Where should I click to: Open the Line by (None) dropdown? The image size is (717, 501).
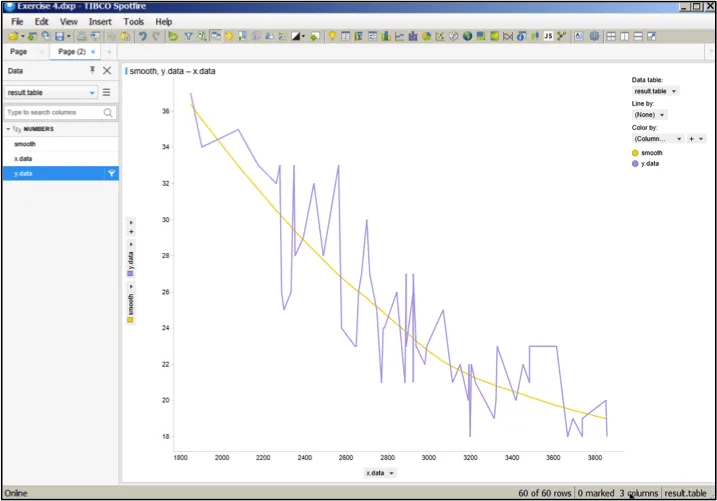click(649, 115)
